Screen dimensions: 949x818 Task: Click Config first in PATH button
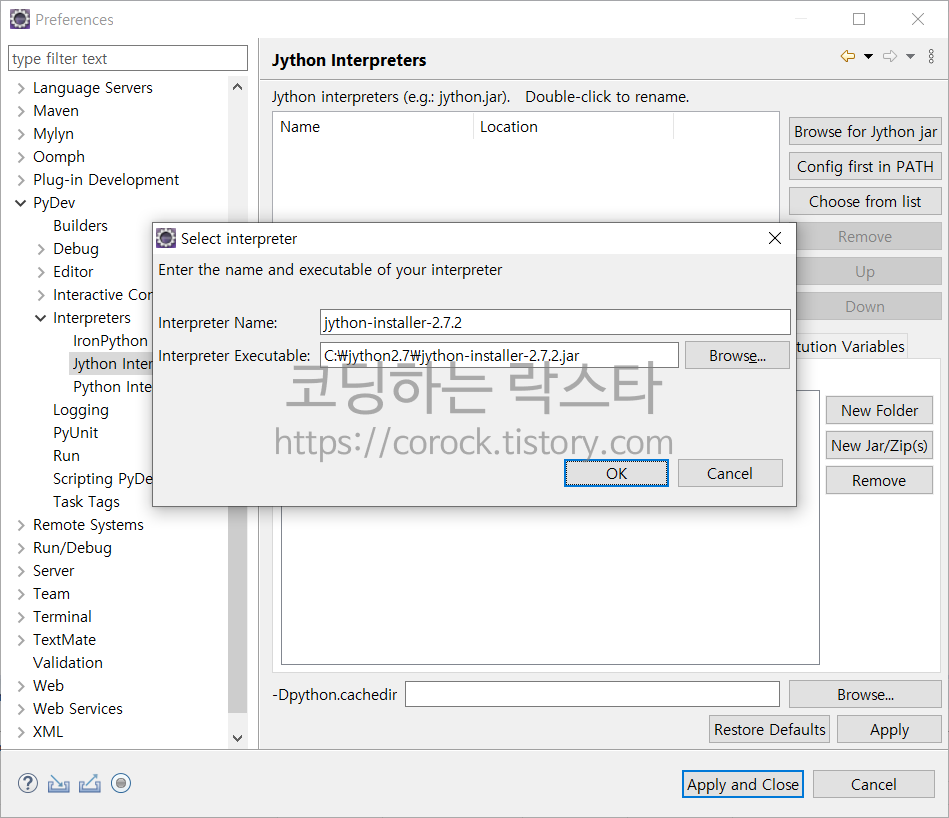[865, 166]
